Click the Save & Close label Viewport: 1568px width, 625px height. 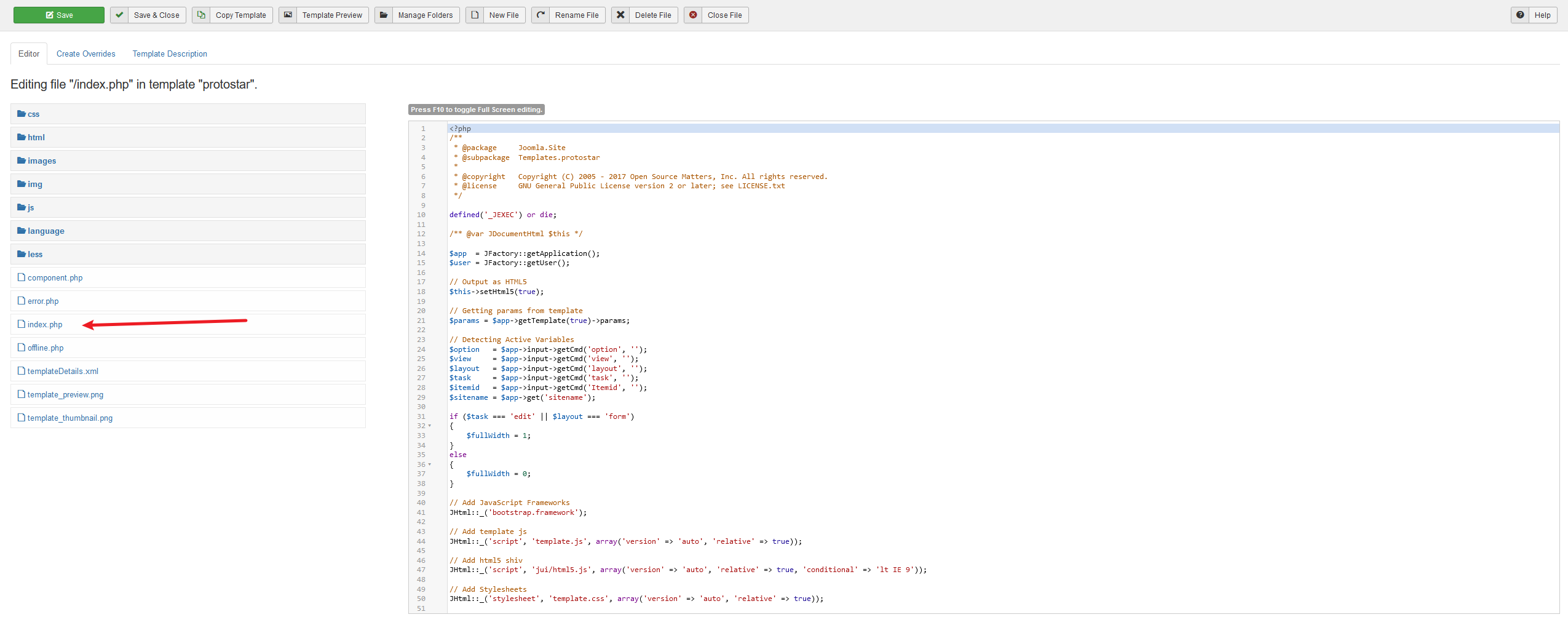(x=156, y=15)
